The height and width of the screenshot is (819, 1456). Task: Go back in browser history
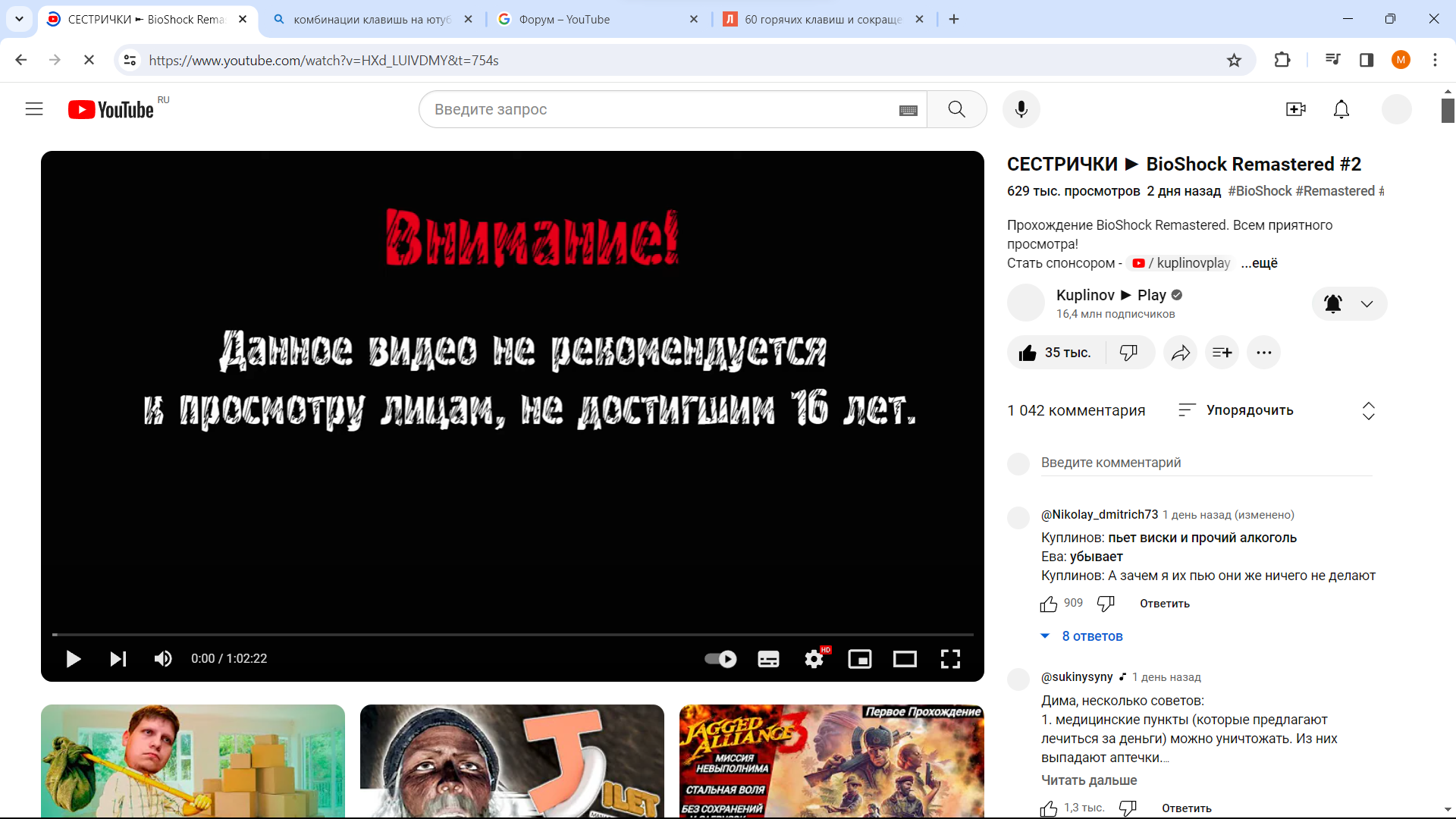21,60
